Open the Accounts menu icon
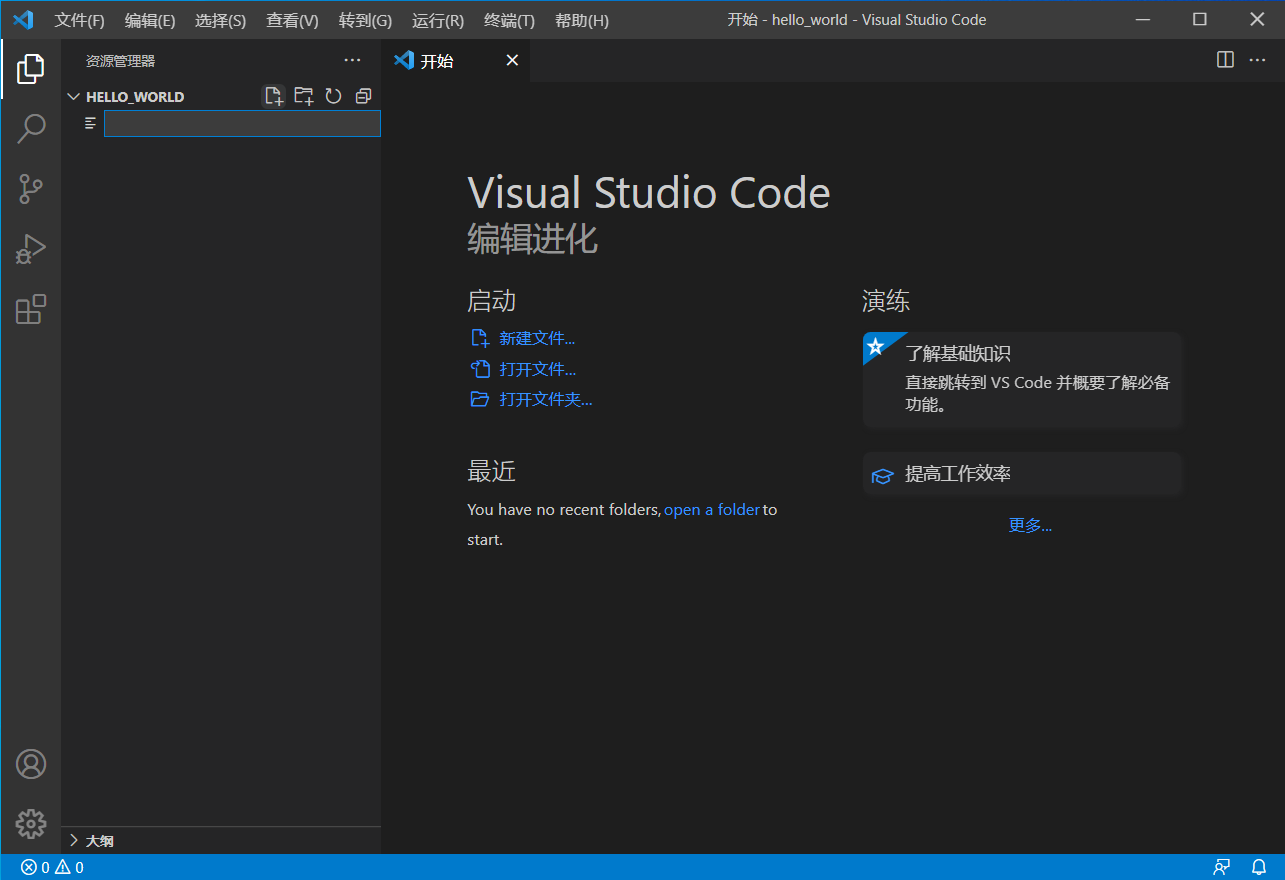This screenshot has height=880, width=1285. (x=31, y=764)
